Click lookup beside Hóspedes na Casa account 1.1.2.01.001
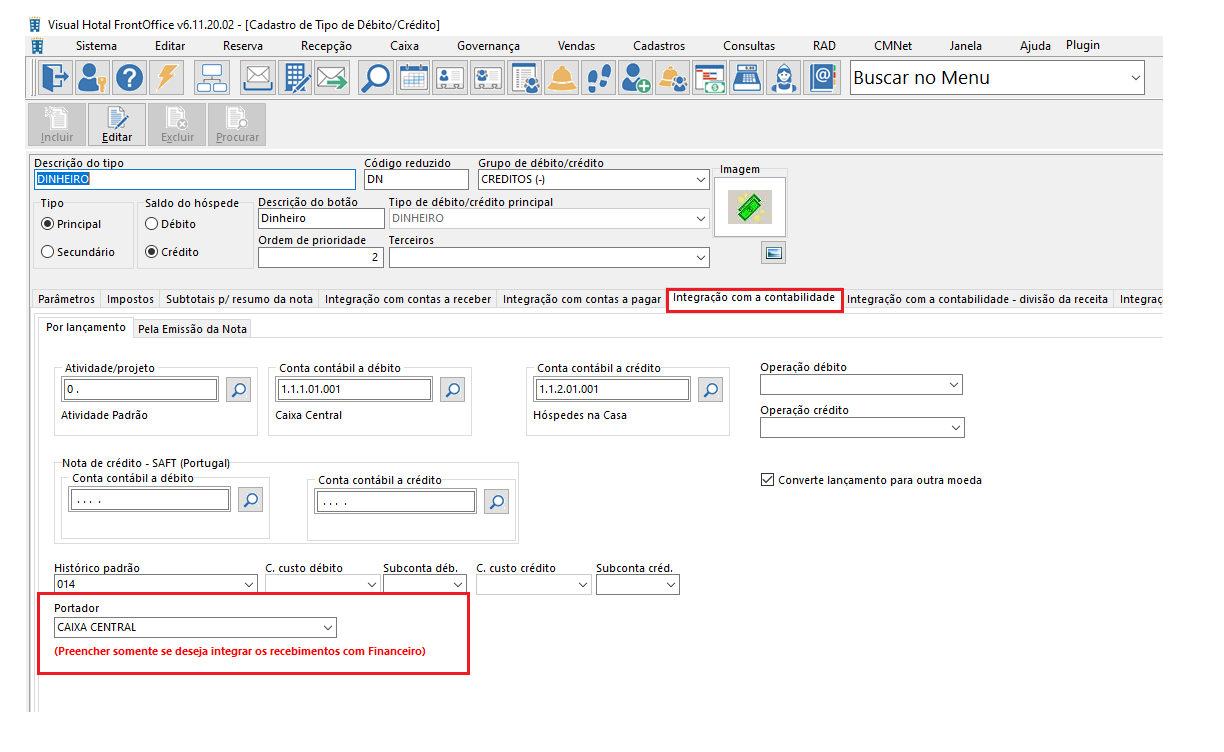 pyautogui.click(x=710, y=390)
